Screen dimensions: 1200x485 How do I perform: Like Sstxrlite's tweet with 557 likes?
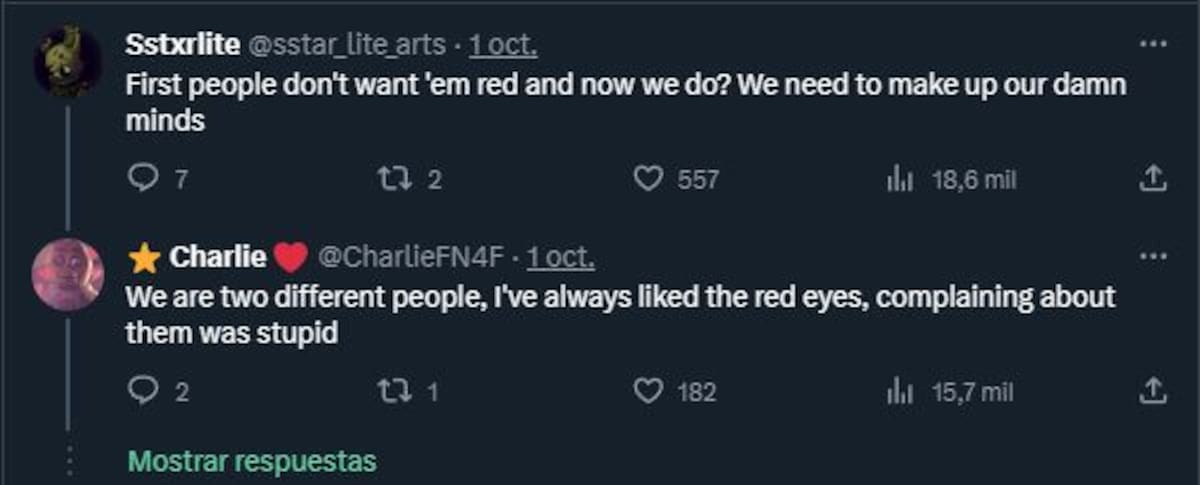650,179
